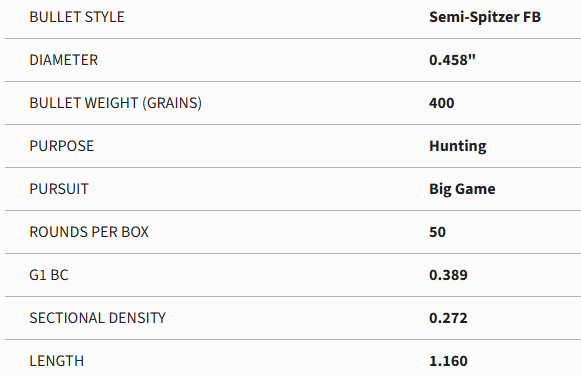Click the LENGTH label
The width and height of the screenshot is (581, 376).
57,361
